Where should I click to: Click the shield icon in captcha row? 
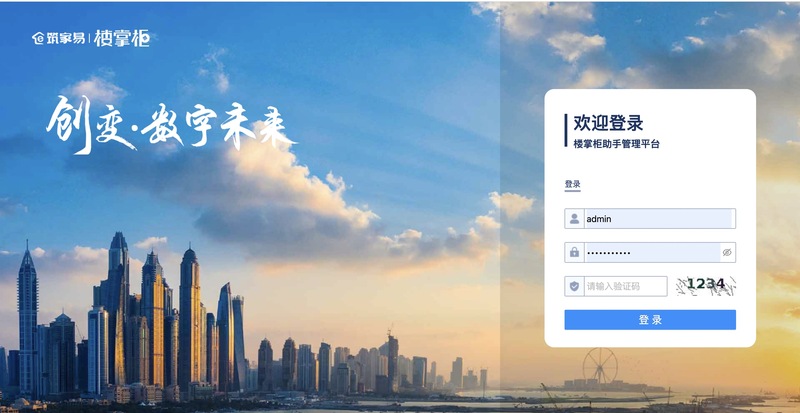574,286
